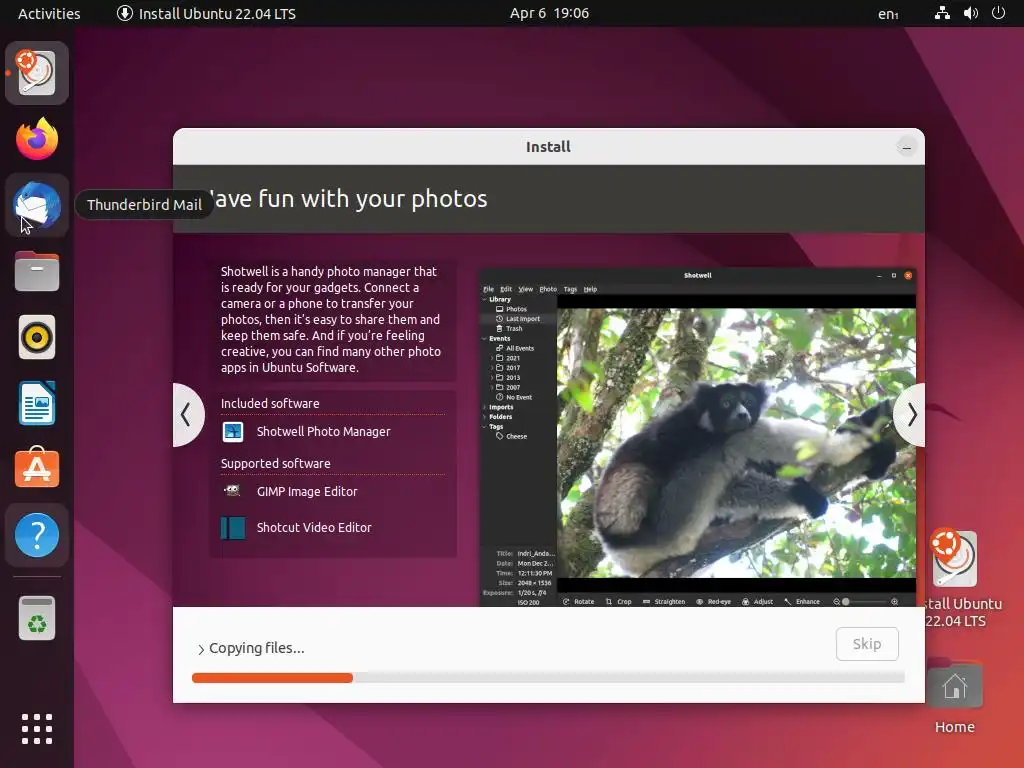Click the "Shotwell Photo Manager" label

[x=323, y=432]
